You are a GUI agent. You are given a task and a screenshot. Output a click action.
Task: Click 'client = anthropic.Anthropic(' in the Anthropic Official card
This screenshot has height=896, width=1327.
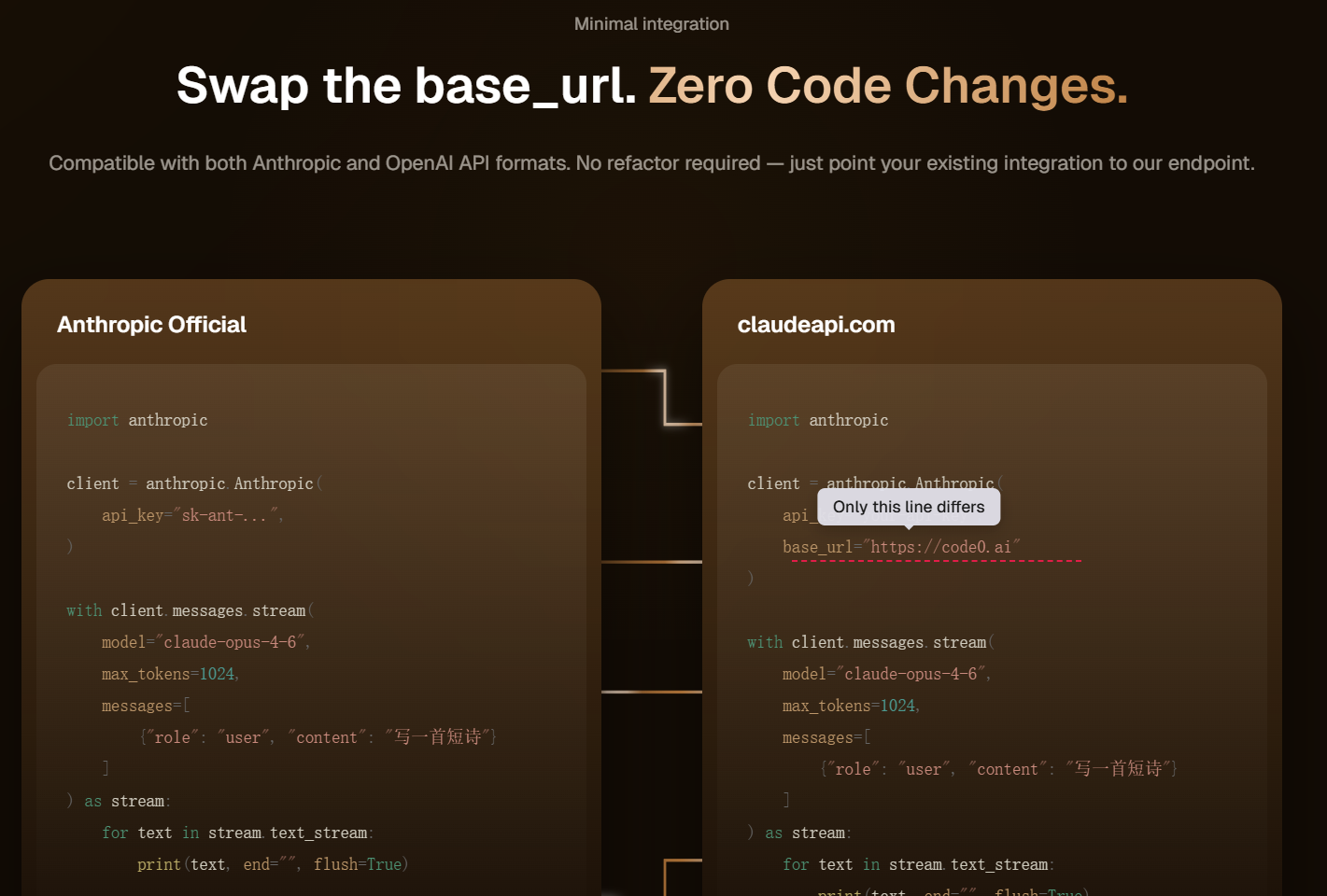click(194, 483)
